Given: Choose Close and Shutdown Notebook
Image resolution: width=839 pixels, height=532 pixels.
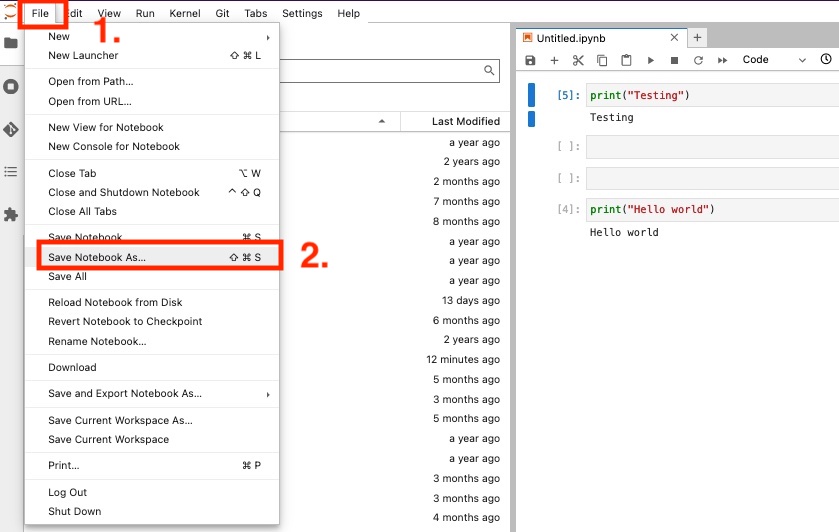Looking at the screenshot, I should pos(152,193).
